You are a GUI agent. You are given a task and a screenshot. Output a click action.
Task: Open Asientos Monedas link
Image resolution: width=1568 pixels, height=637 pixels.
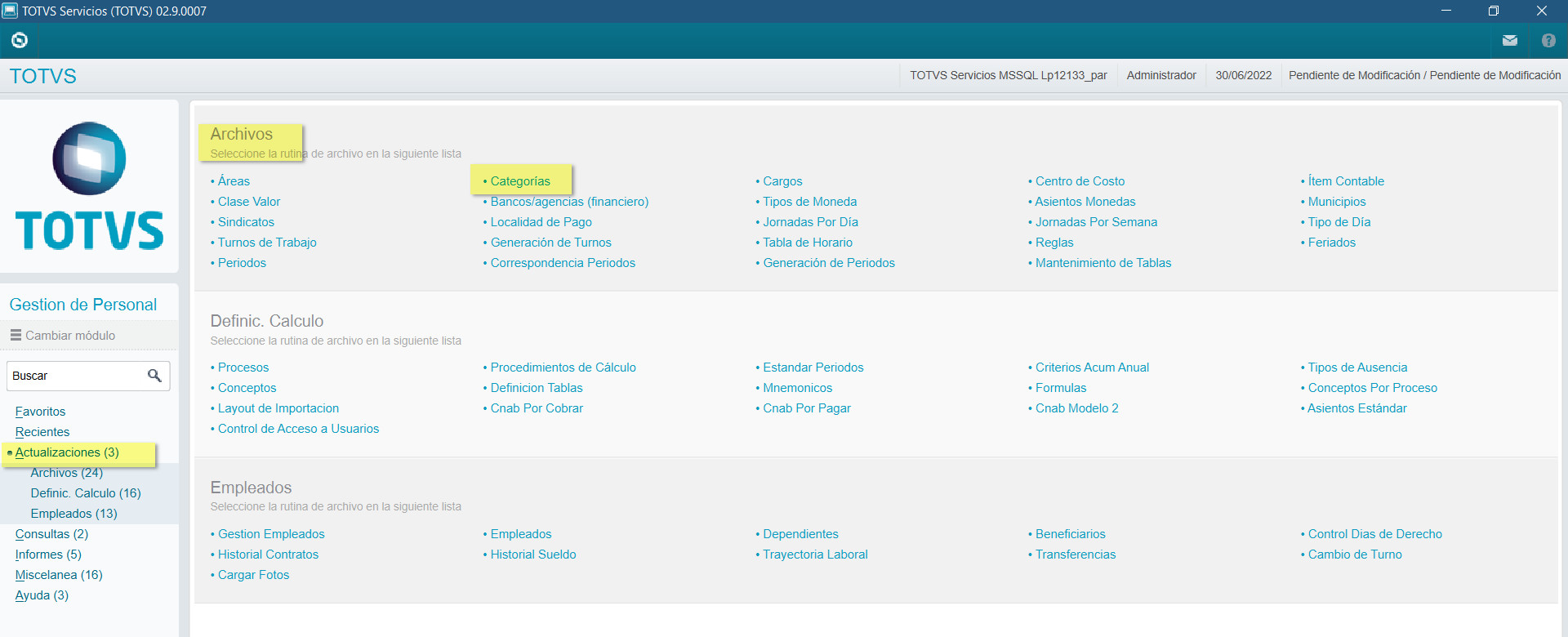coord(1085,202)
